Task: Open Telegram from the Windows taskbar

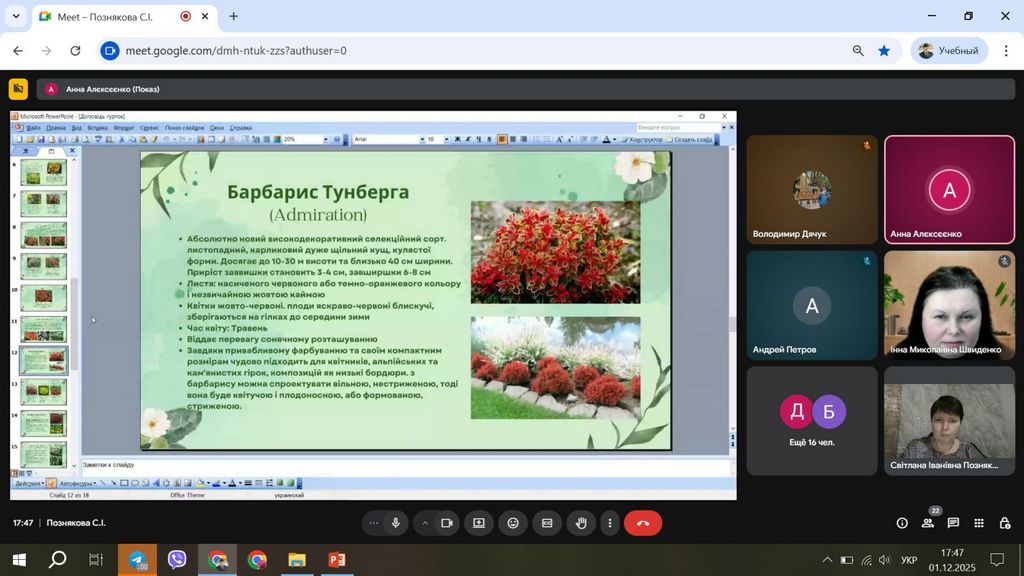Action: 137,560
